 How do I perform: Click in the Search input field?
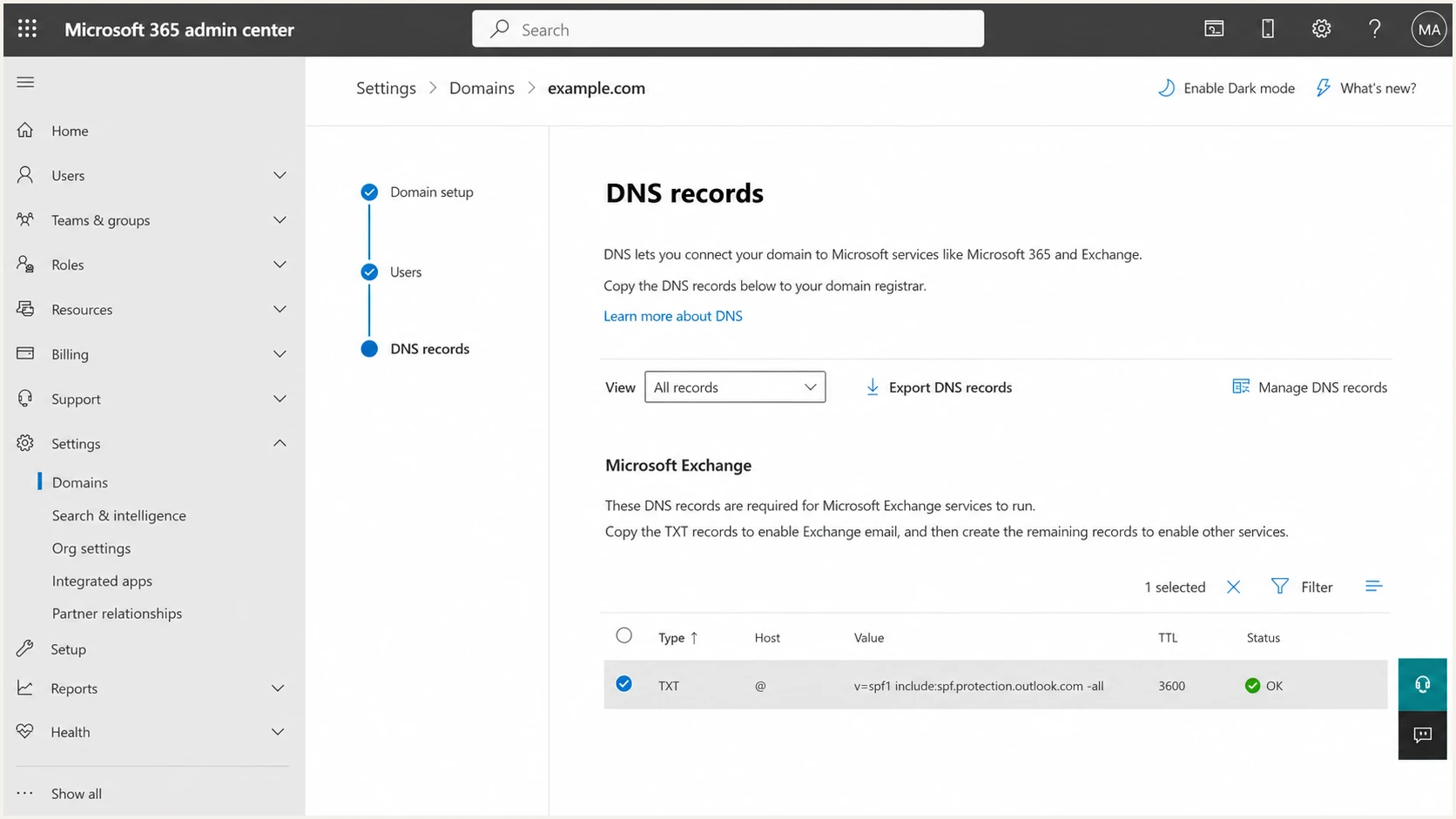coord(728,29)
